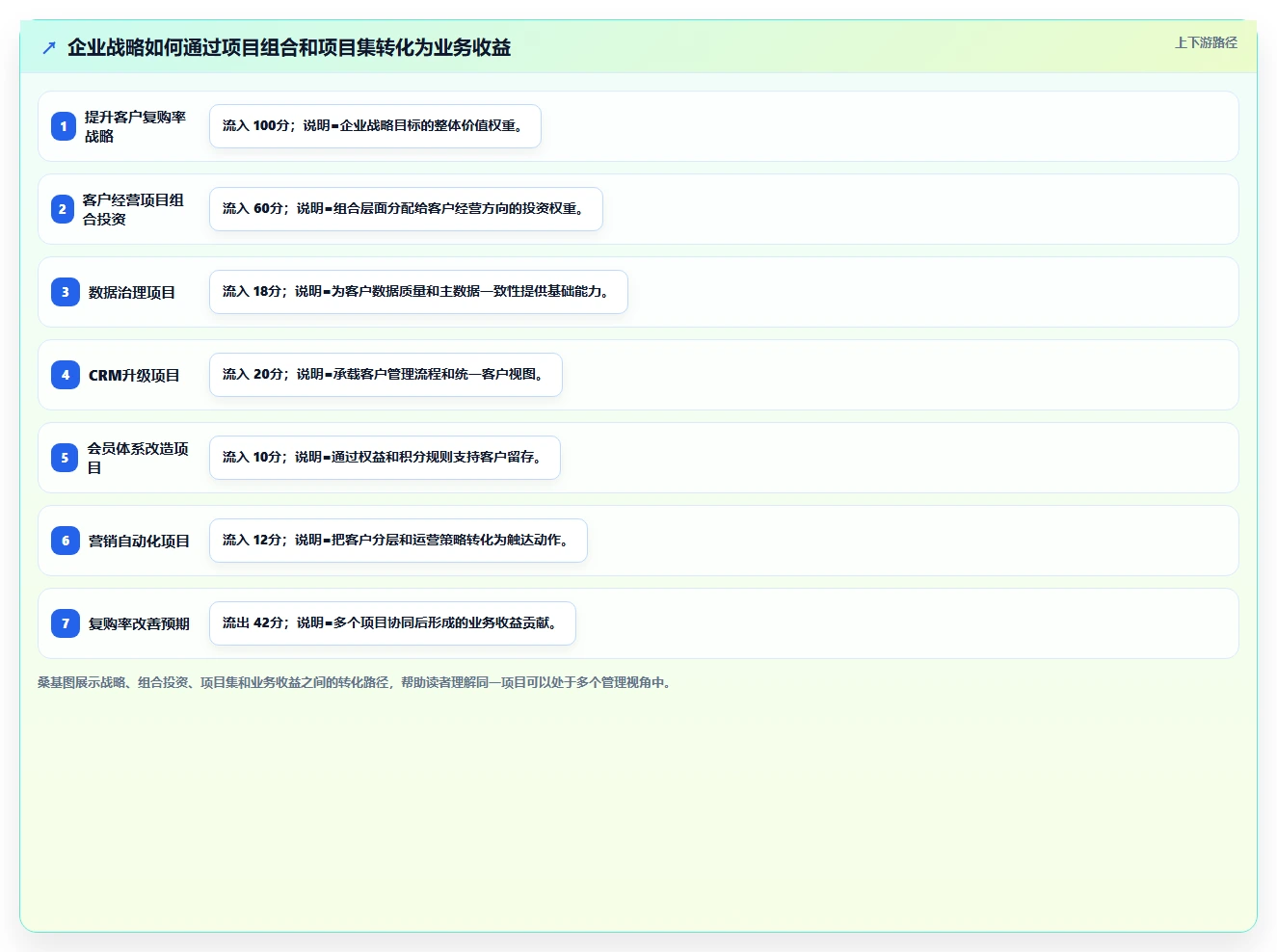Click the title 企业战略如何通过项目组合和项目集转化为业务收益
This screenshot has width=1277, height=952.
(289, 47)
